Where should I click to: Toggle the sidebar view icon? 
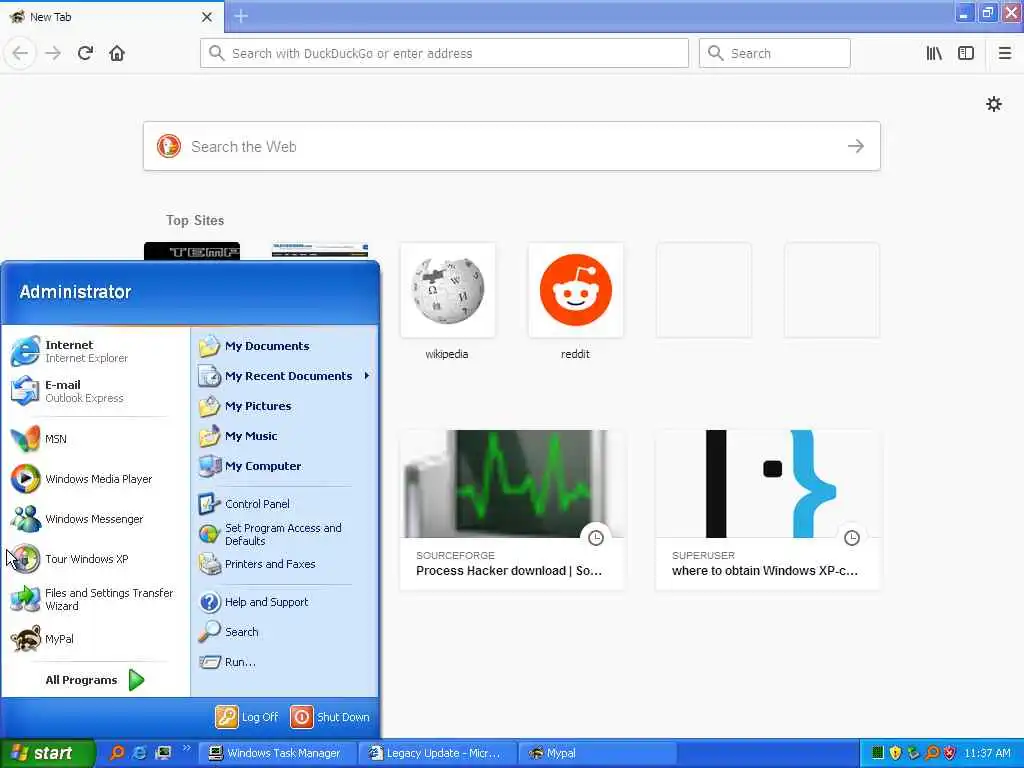coord(966,53)
